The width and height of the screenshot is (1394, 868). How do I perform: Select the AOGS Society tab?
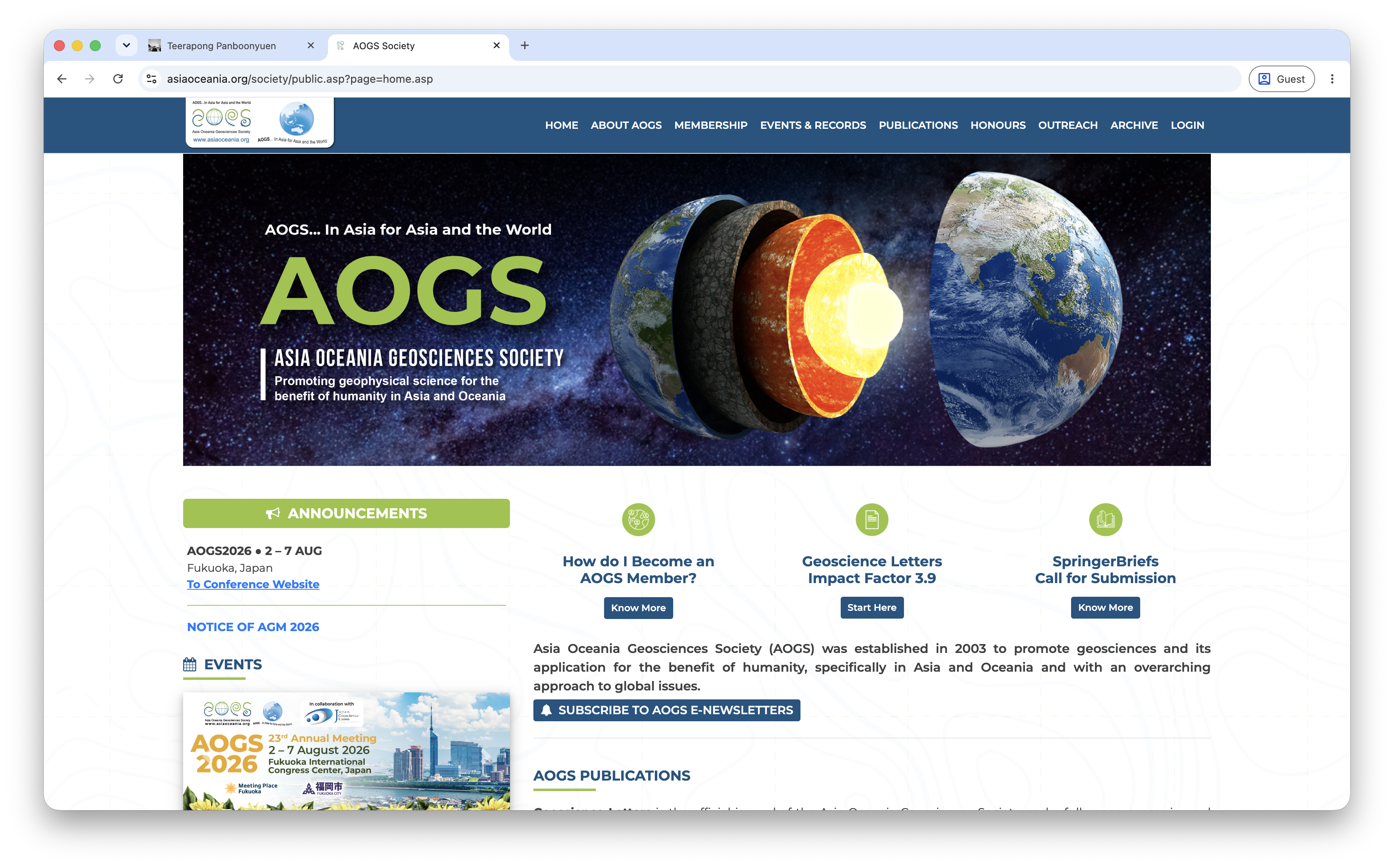[x=418, y=45]
